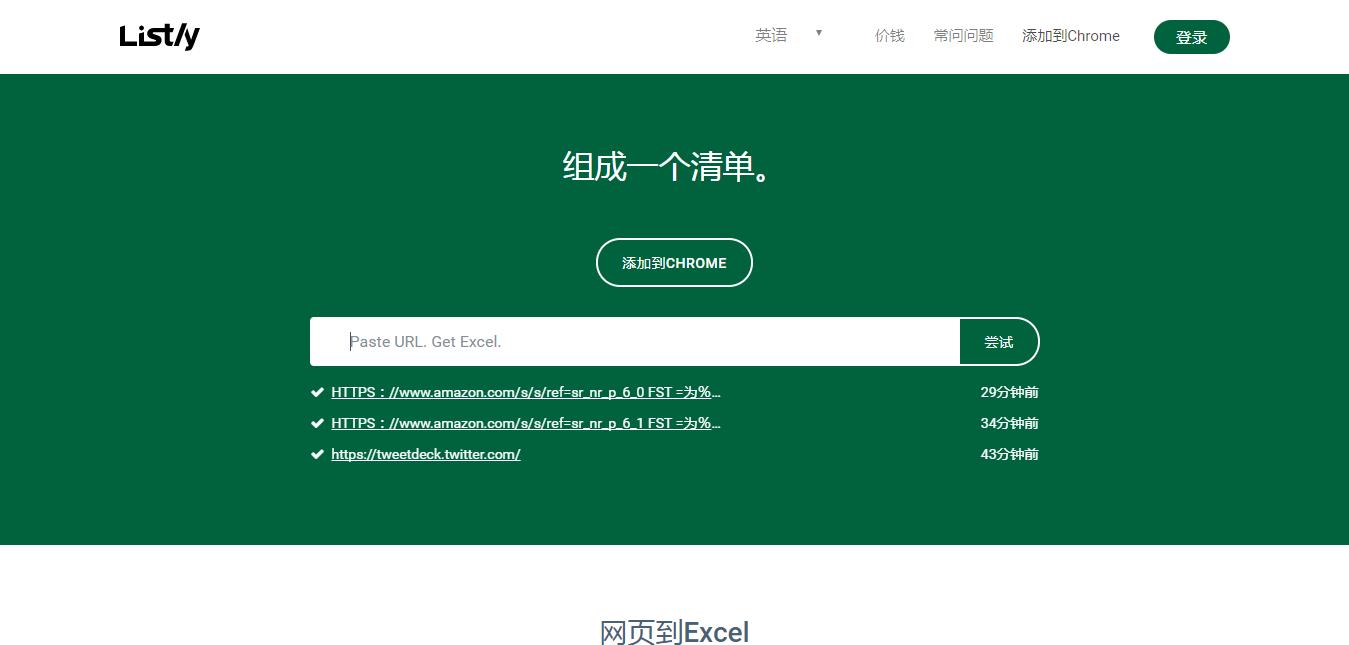Click the 添加到CHROME pill button
The image size is (1349, 645).
(x=674, y=262)
